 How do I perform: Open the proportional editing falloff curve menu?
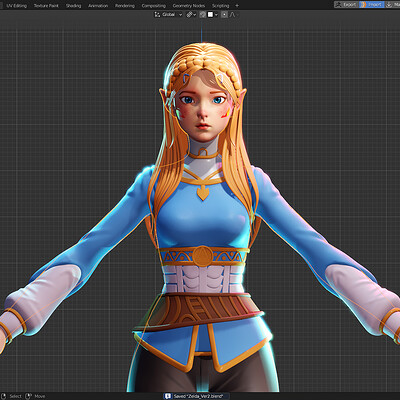[x=233, y=15]
